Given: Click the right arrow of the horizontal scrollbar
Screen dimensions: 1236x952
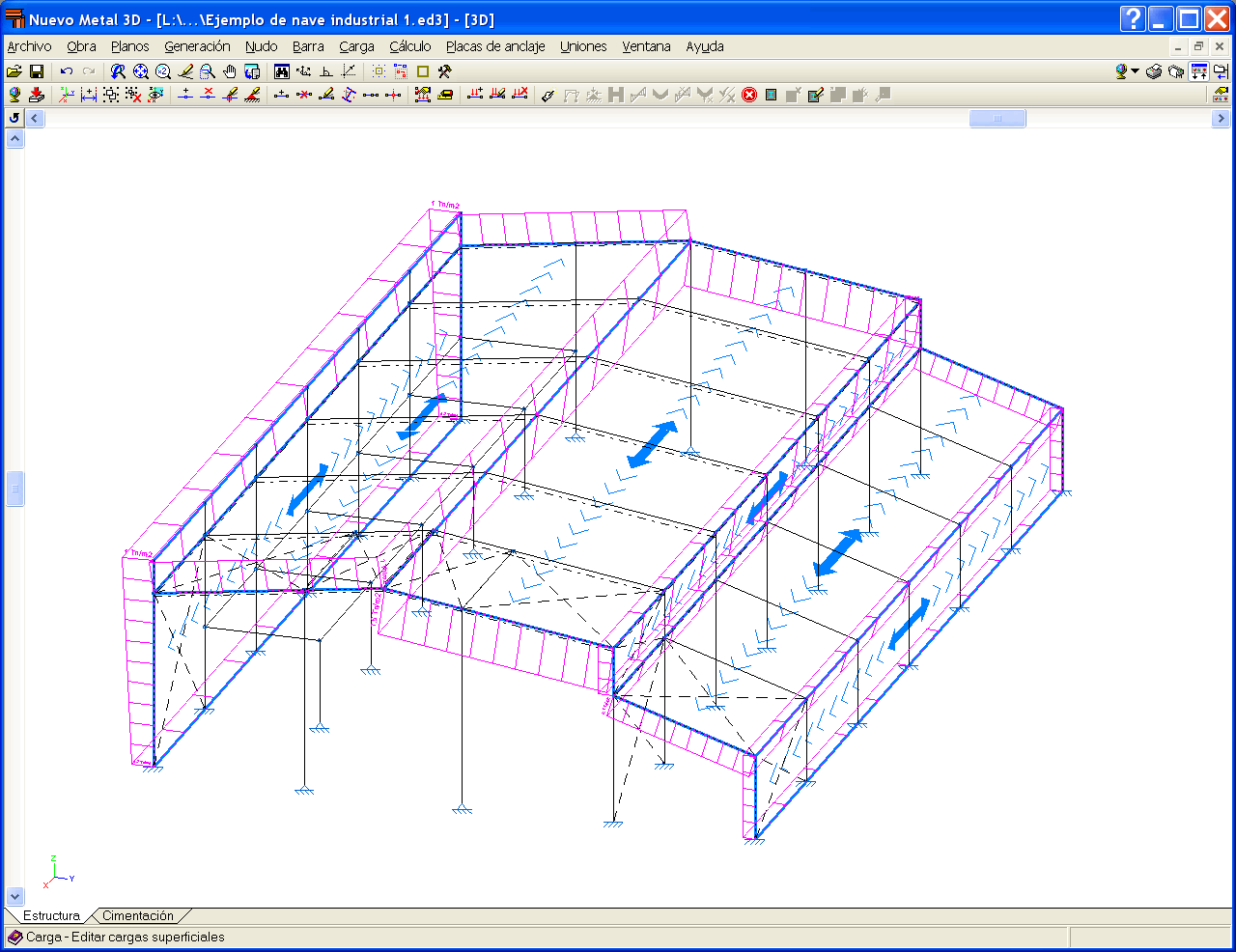Looking at the screenshot, I should [1221, 119].
